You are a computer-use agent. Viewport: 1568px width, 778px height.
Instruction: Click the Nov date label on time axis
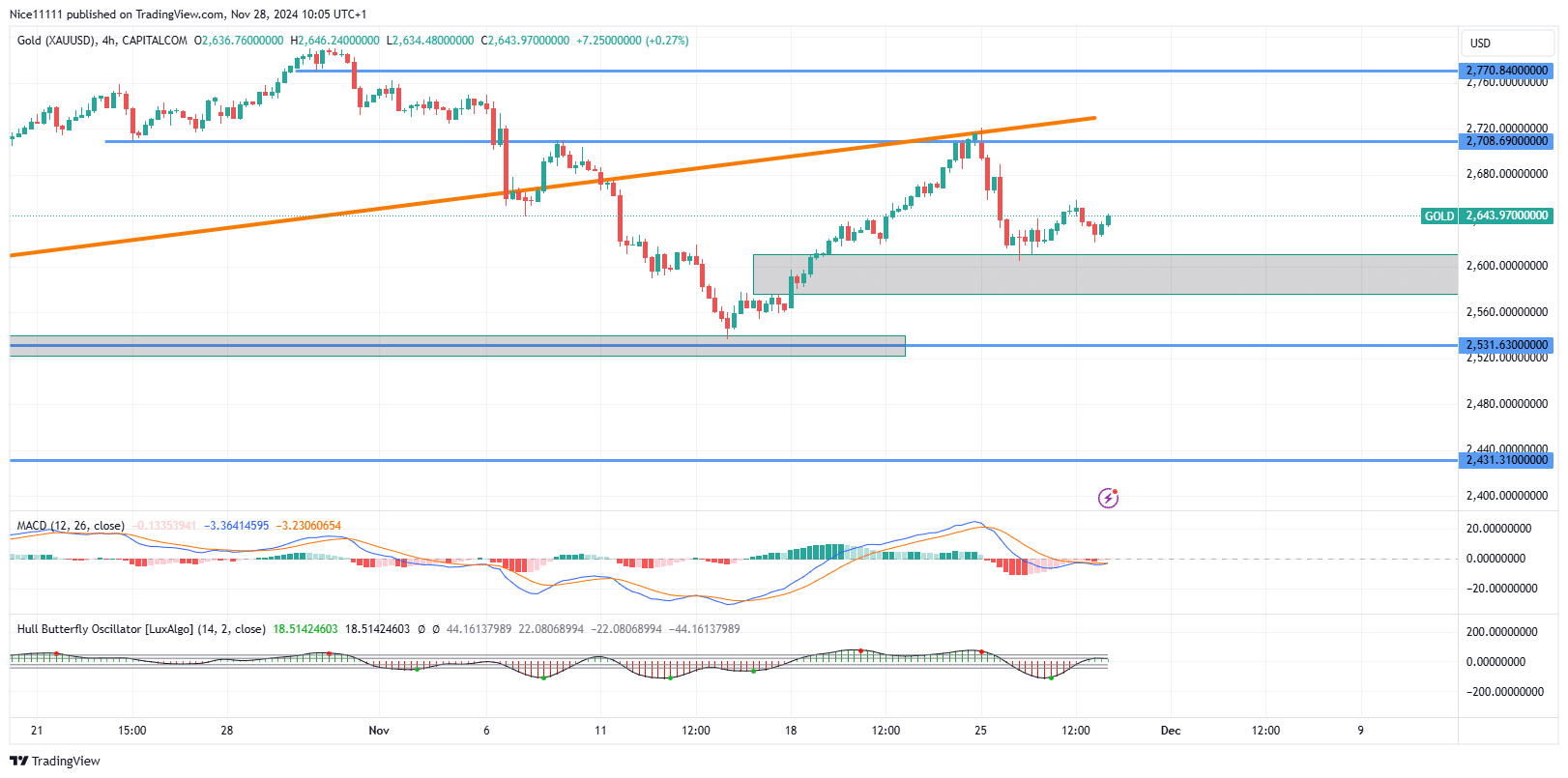(379, 731)
